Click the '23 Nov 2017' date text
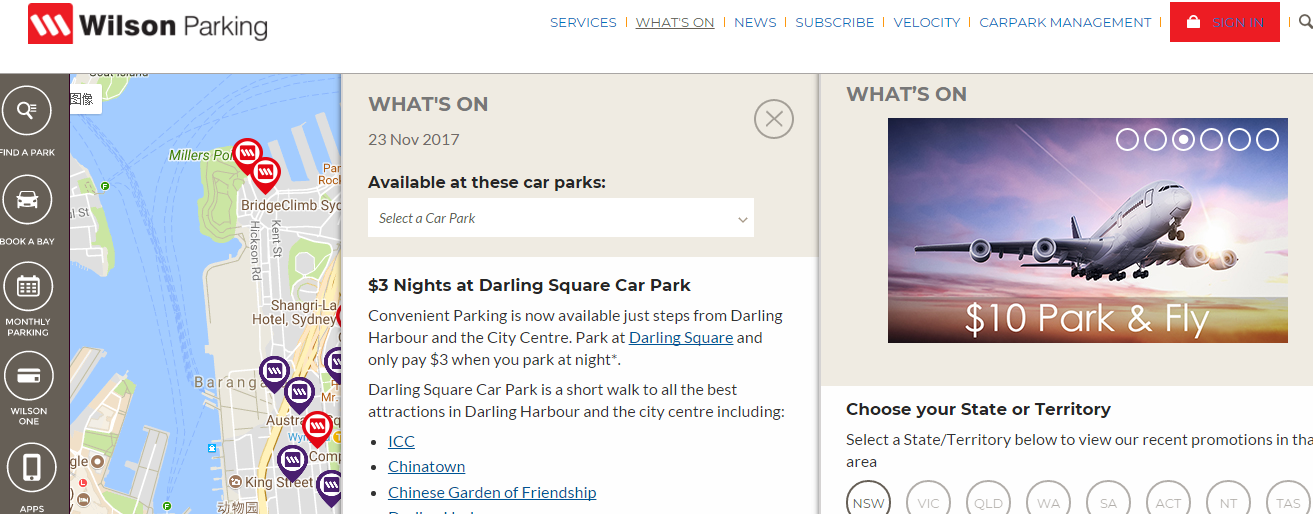 [414, 139]
